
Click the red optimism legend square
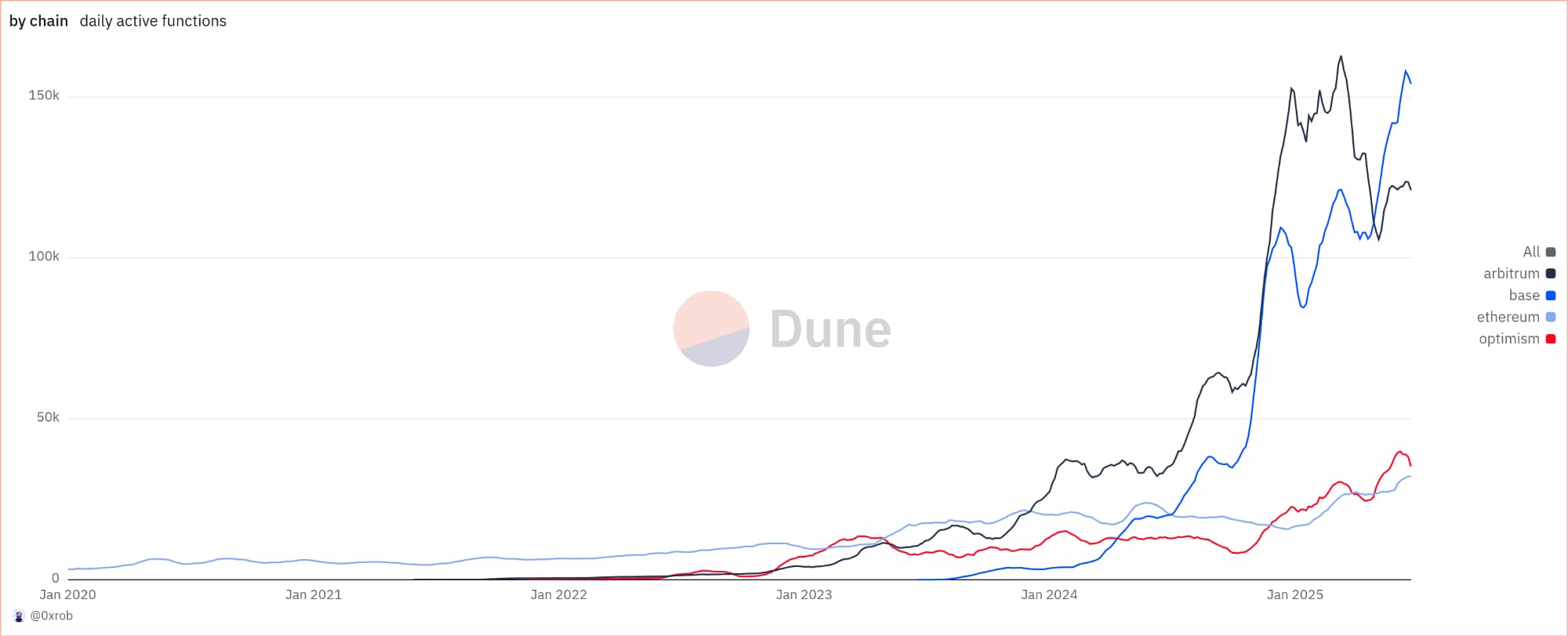(x=1550, y=339)
